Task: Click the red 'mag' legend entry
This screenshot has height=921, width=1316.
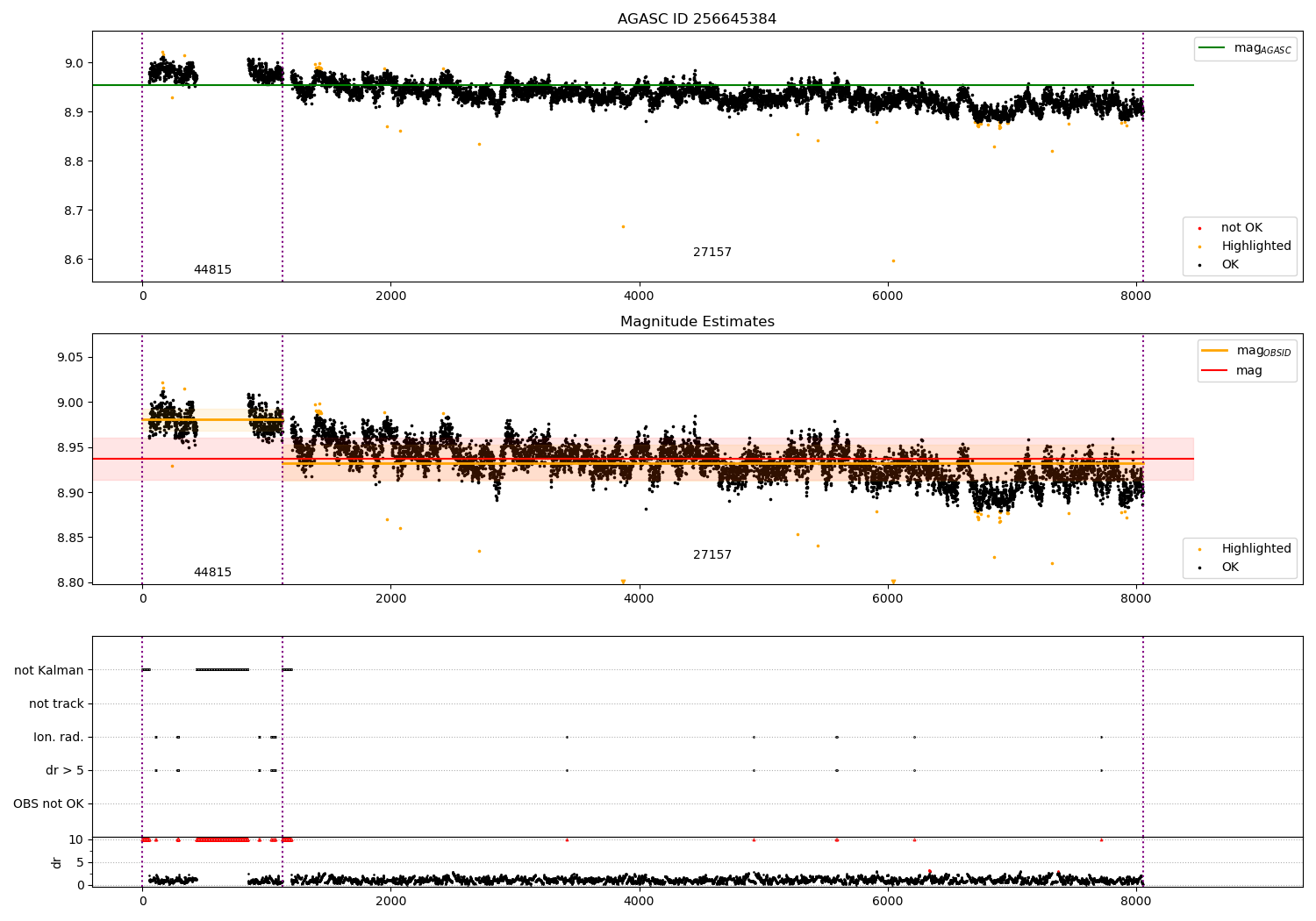Action: tap(1232, 371)
